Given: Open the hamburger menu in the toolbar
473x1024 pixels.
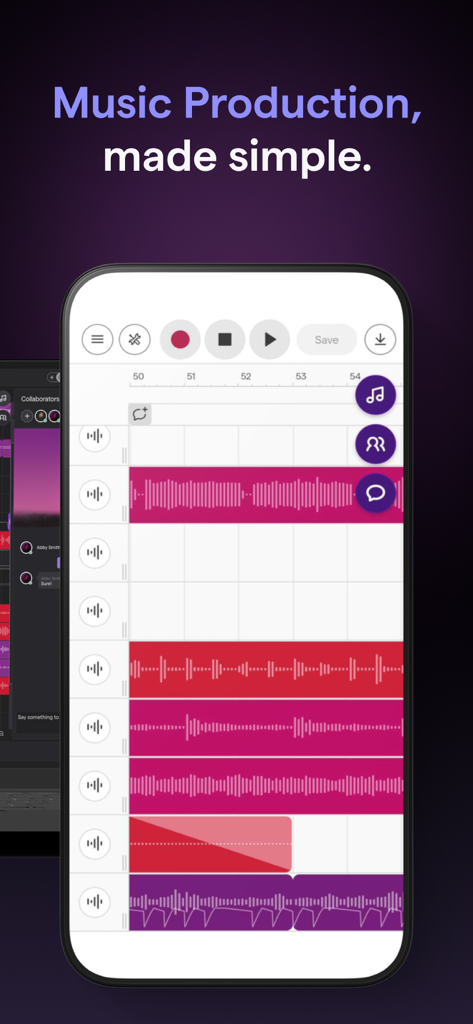Looking at the screenshot, I should tap(97, 340).
